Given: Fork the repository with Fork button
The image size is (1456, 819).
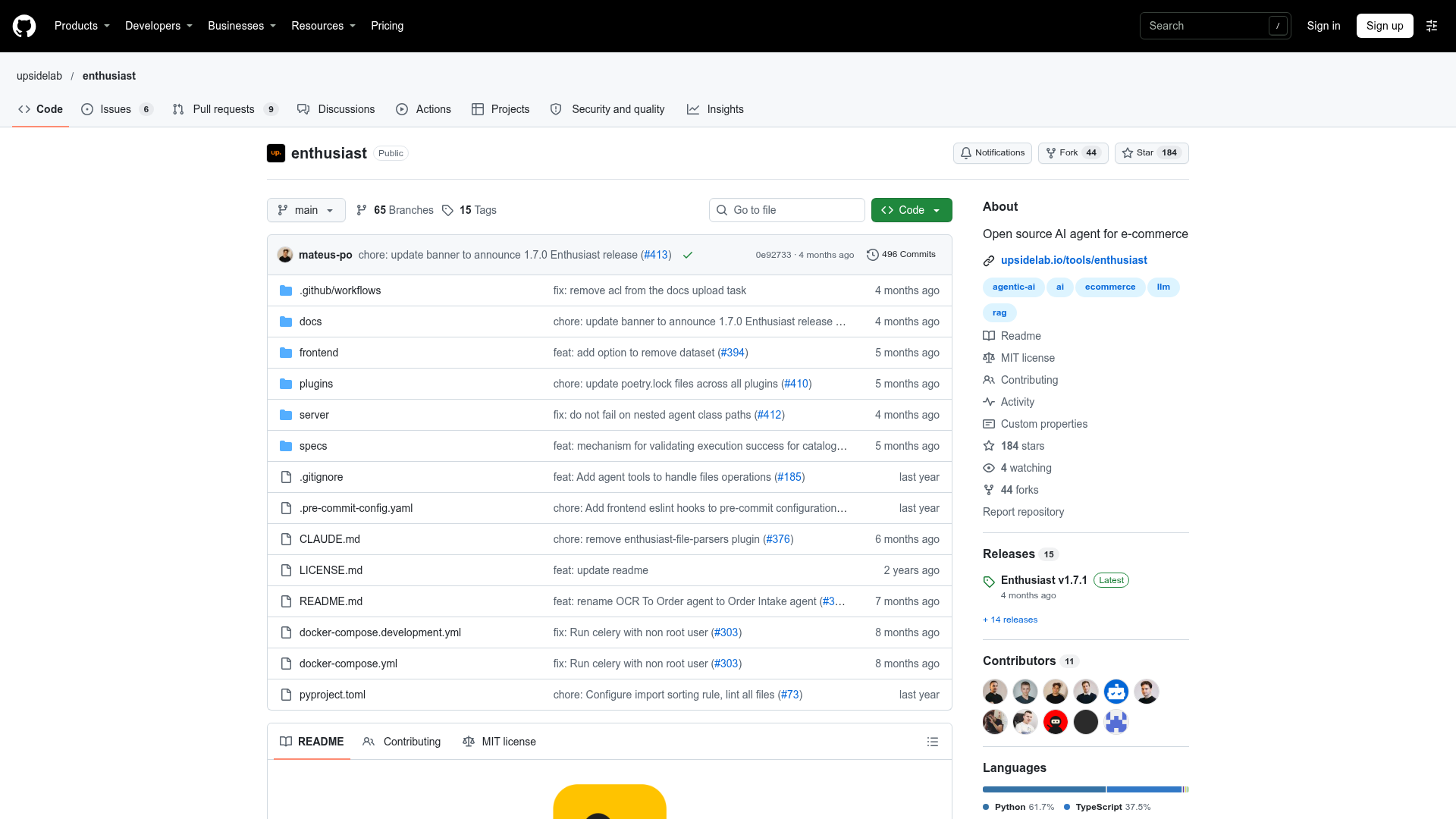Looking at the screenshot, I should pyautogui.click(x=1073, y=153).
